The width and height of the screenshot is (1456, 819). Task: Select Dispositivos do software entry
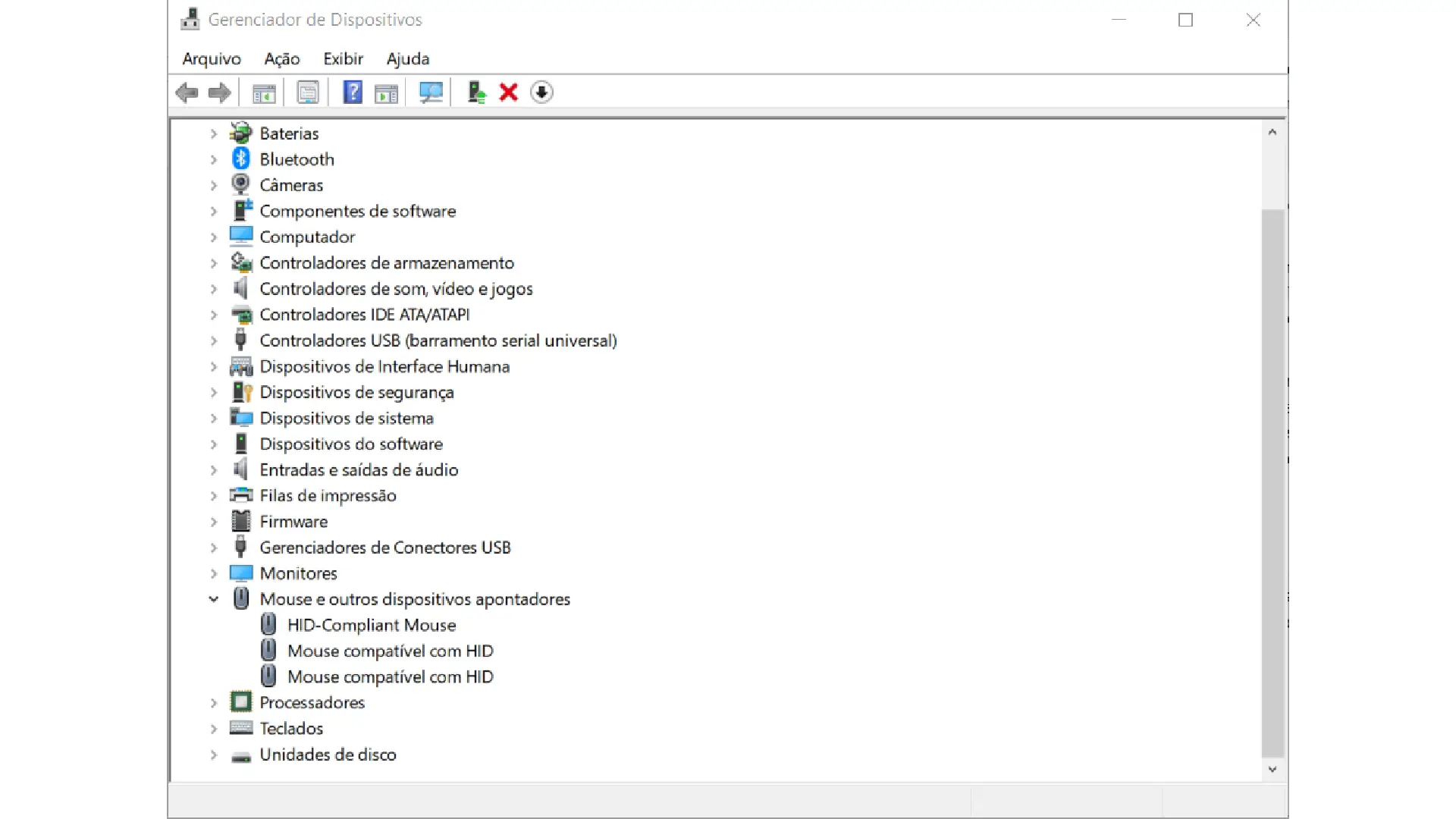point(351,444)
